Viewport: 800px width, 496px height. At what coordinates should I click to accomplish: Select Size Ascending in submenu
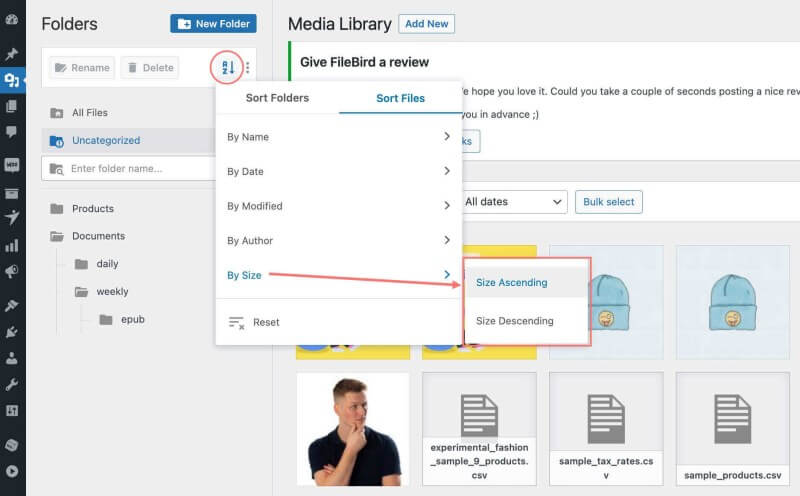[x=527, y=283]
